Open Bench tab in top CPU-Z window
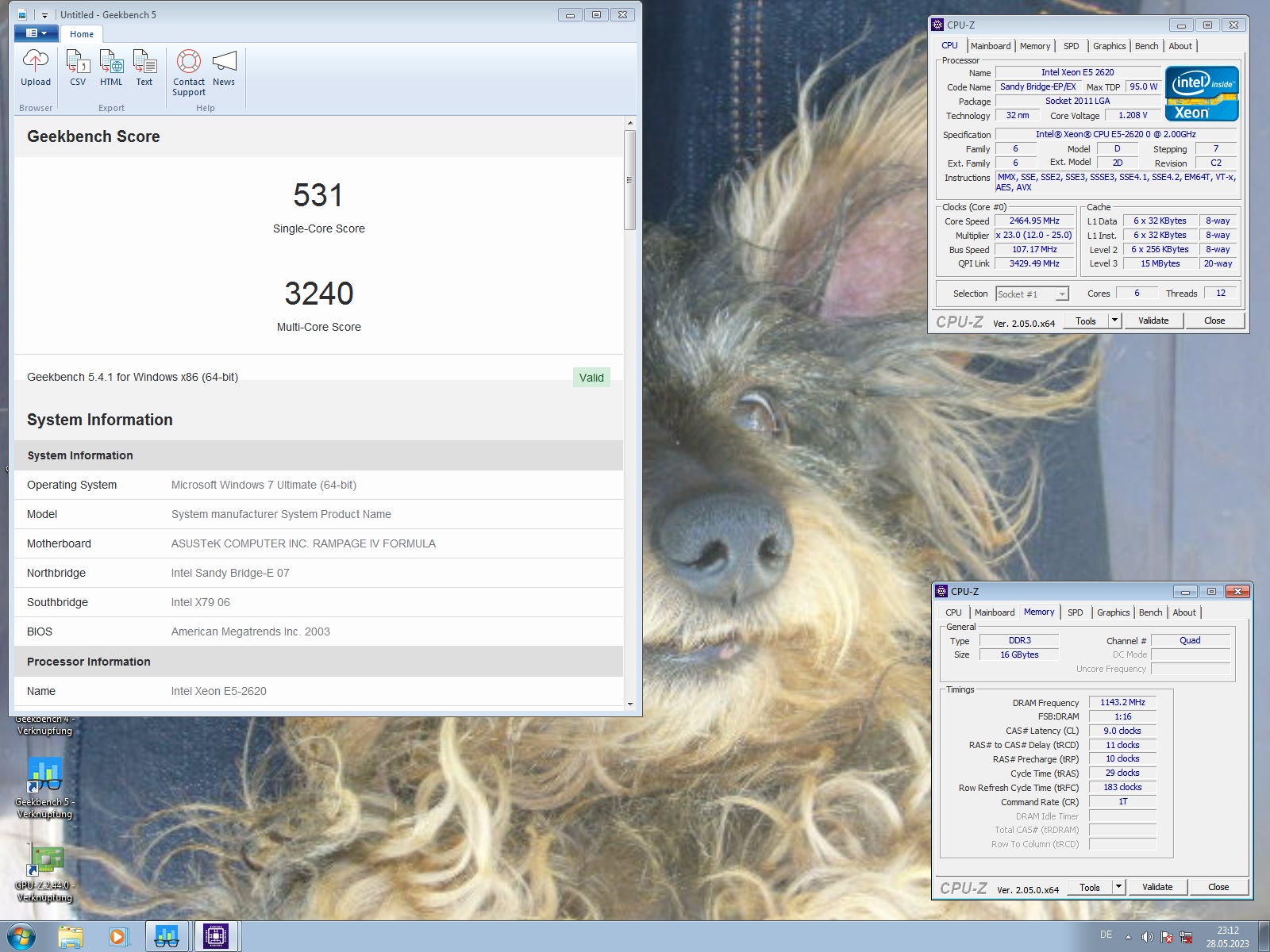This screenshot has width=1270, height=952. [x=1147, y=46]
